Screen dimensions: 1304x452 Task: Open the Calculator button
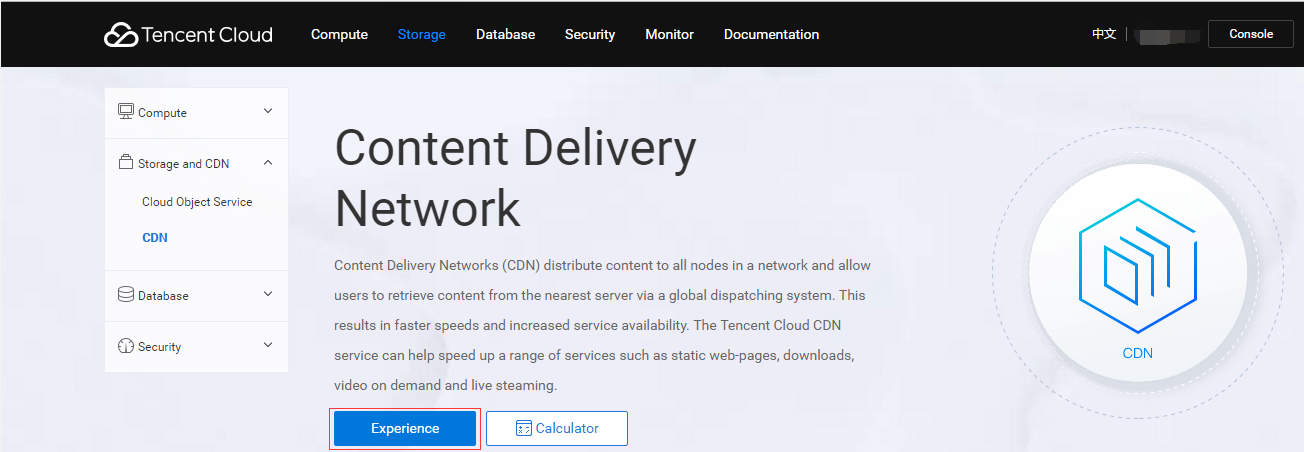coord(557,428)
